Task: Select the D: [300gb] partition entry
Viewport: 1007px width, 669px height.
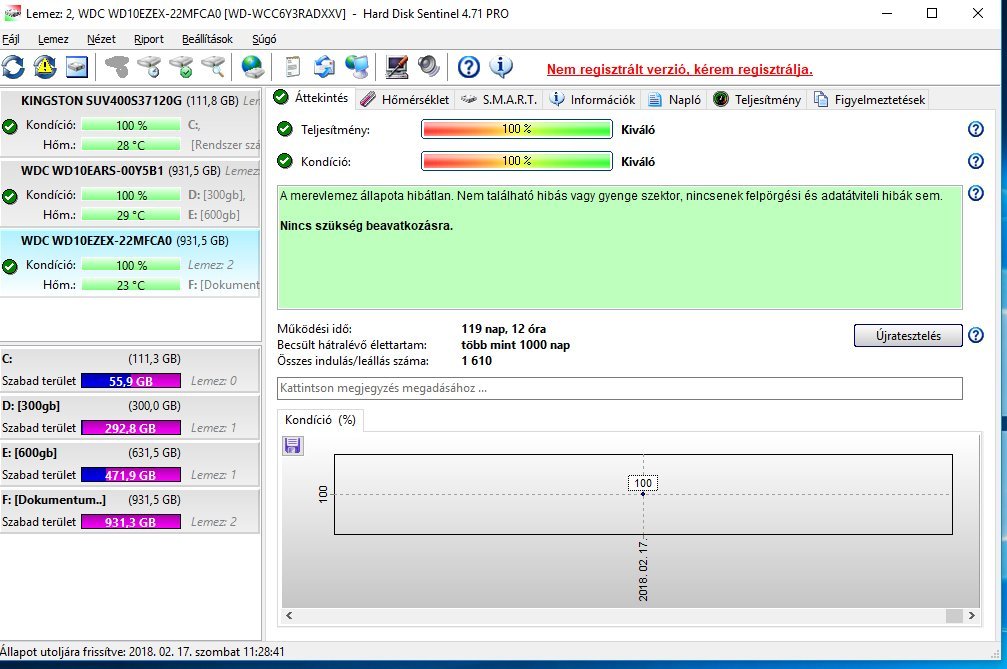Action: point(130,417)
